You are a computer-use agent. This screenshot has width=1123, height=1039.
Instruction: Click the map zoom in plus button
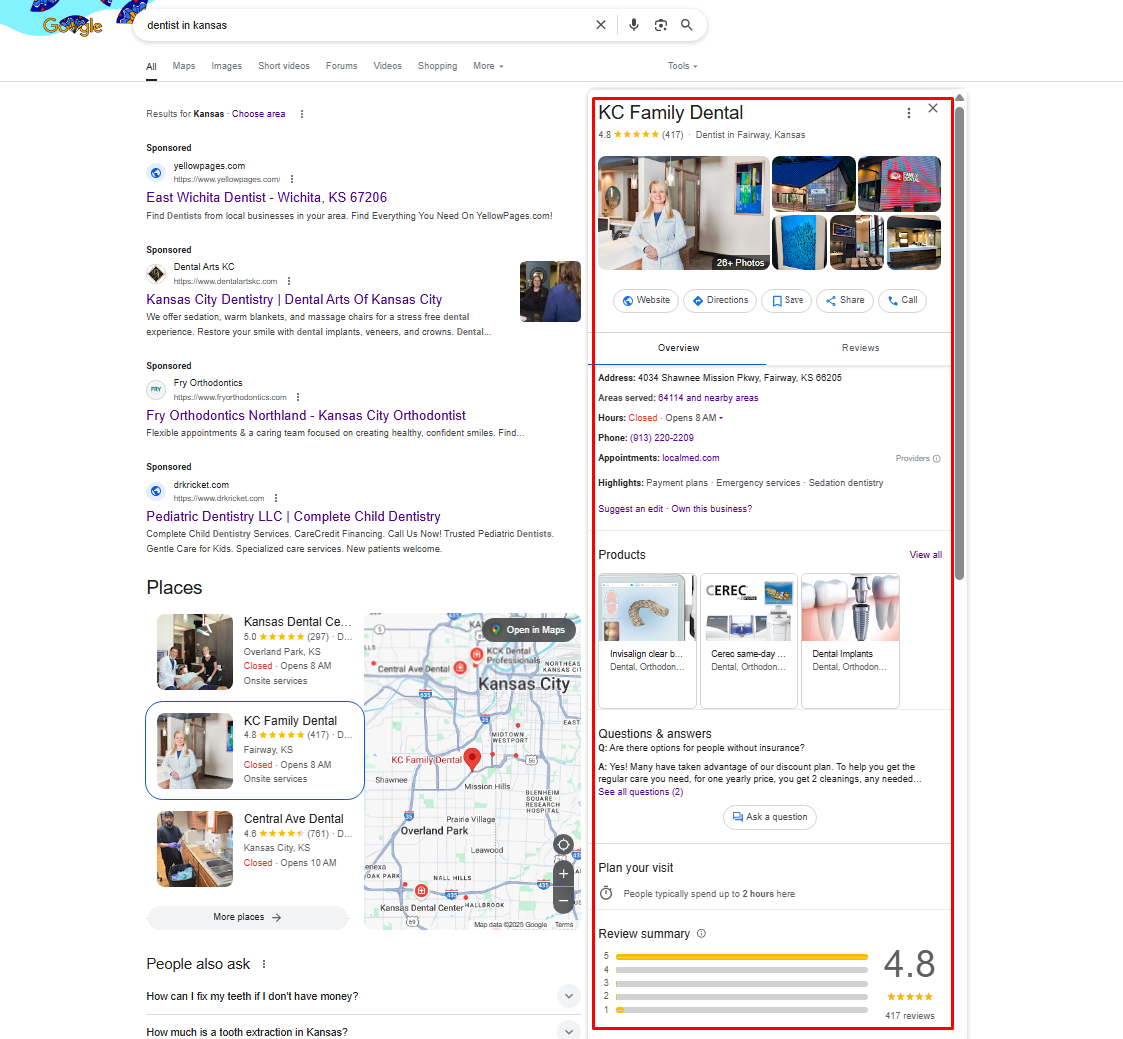[x=563, y=873]
